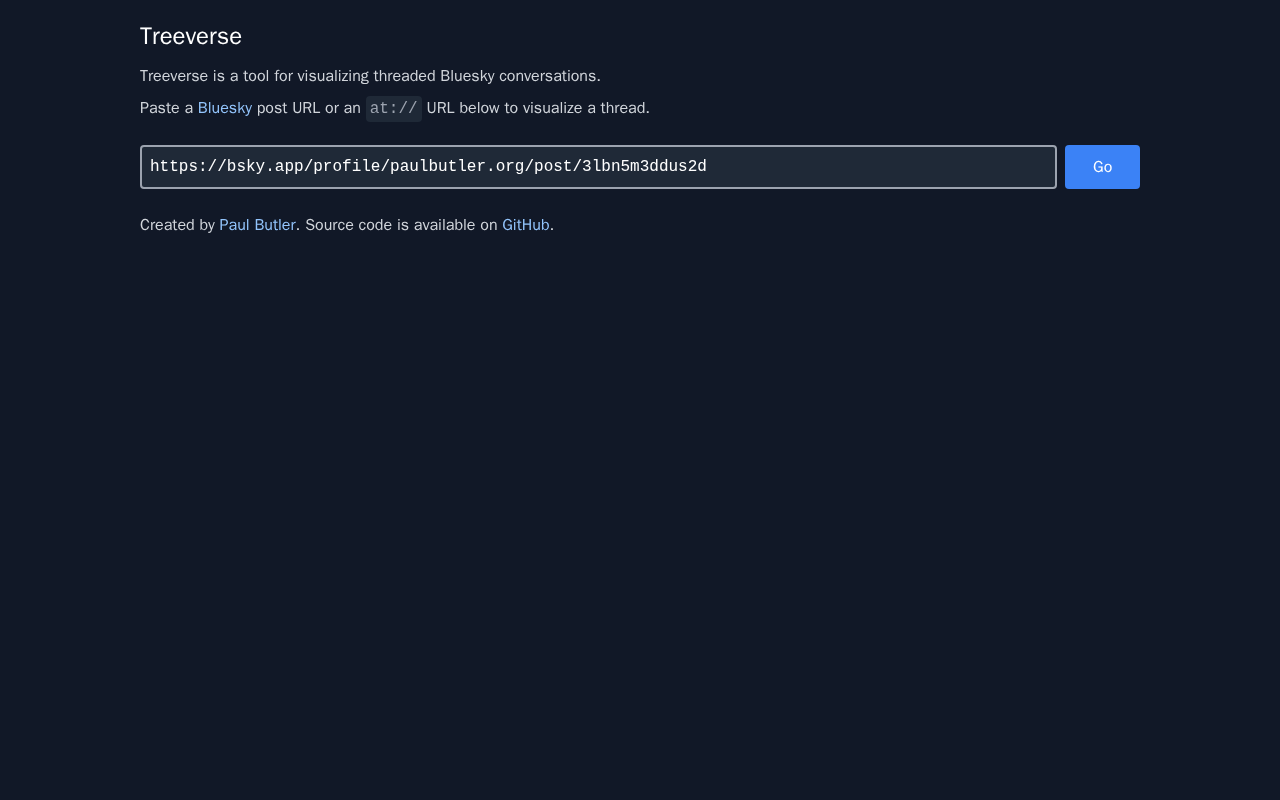Click 'post URL or an' text
The height and width of the screenshot is (800, 1280).
pyautogui.click(x=309, y=108)
